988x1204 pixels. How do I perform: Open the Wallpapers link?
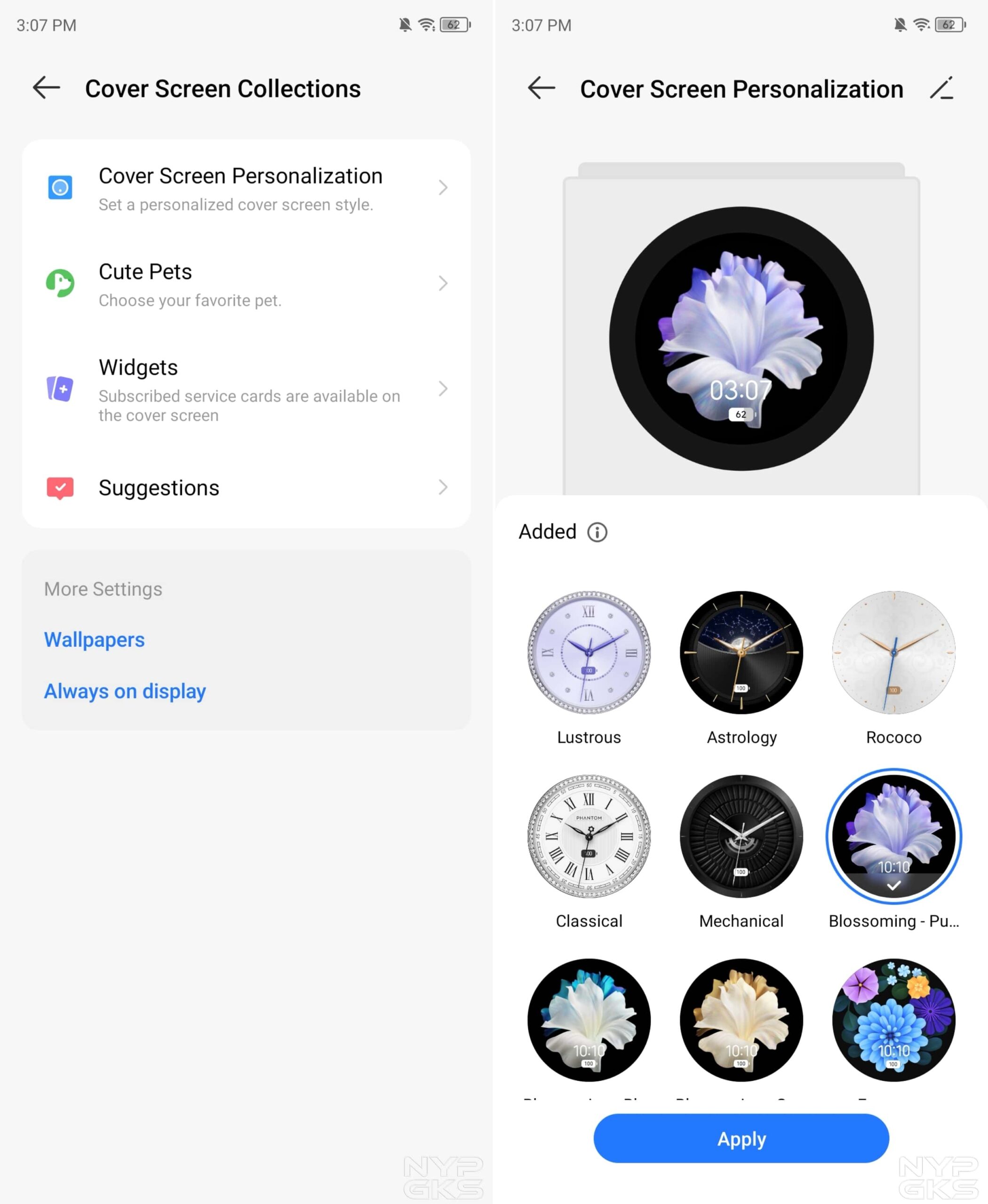(95, 640)
